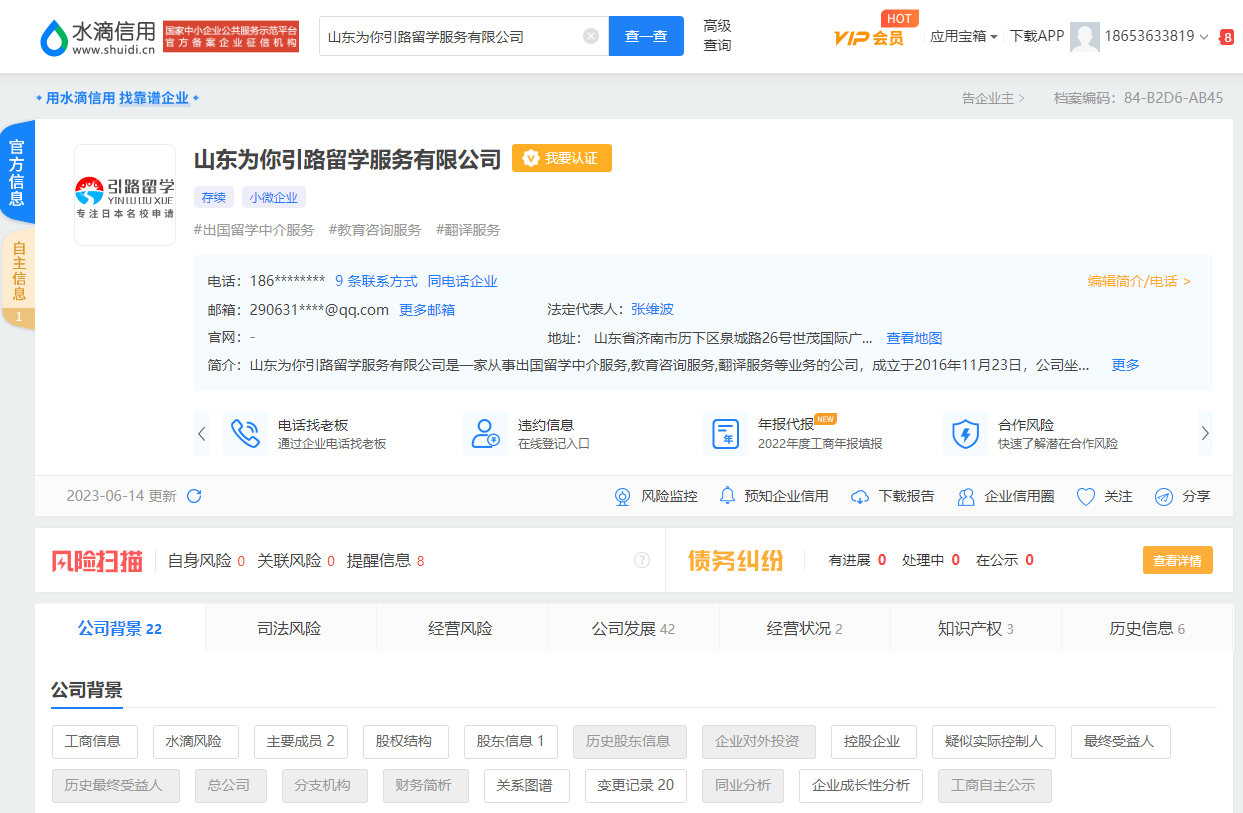Click the 下载报告 cloud icon
This screenshot has height=813, width=1243.
tap(860, 497)
